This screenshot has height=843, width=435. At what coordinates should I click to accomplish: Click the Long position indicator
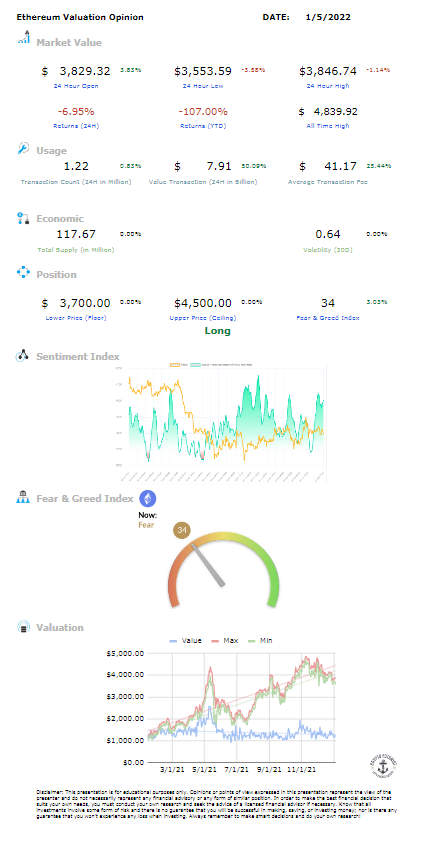[x=217, y=331]
